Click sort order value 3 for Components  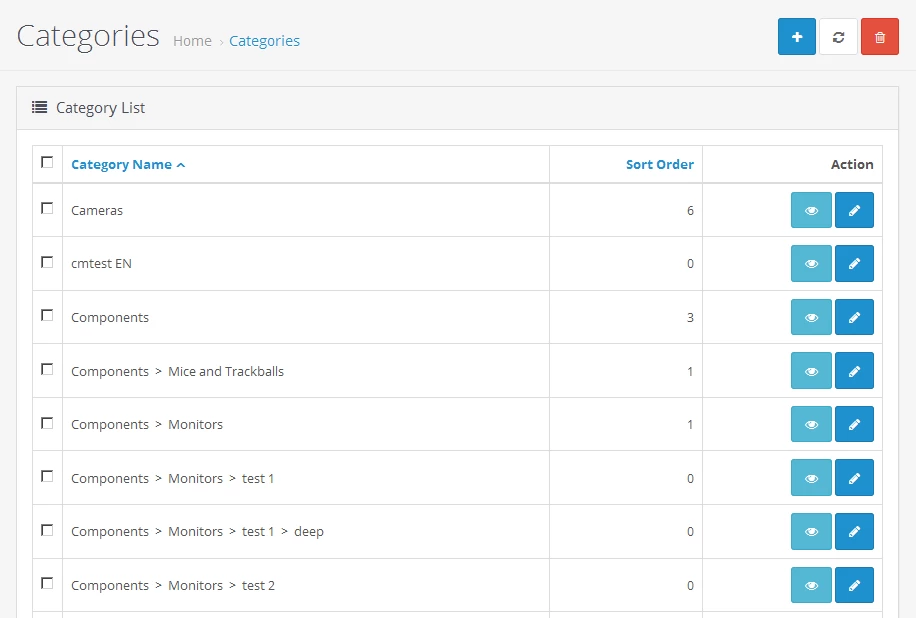tap(690, 318)
